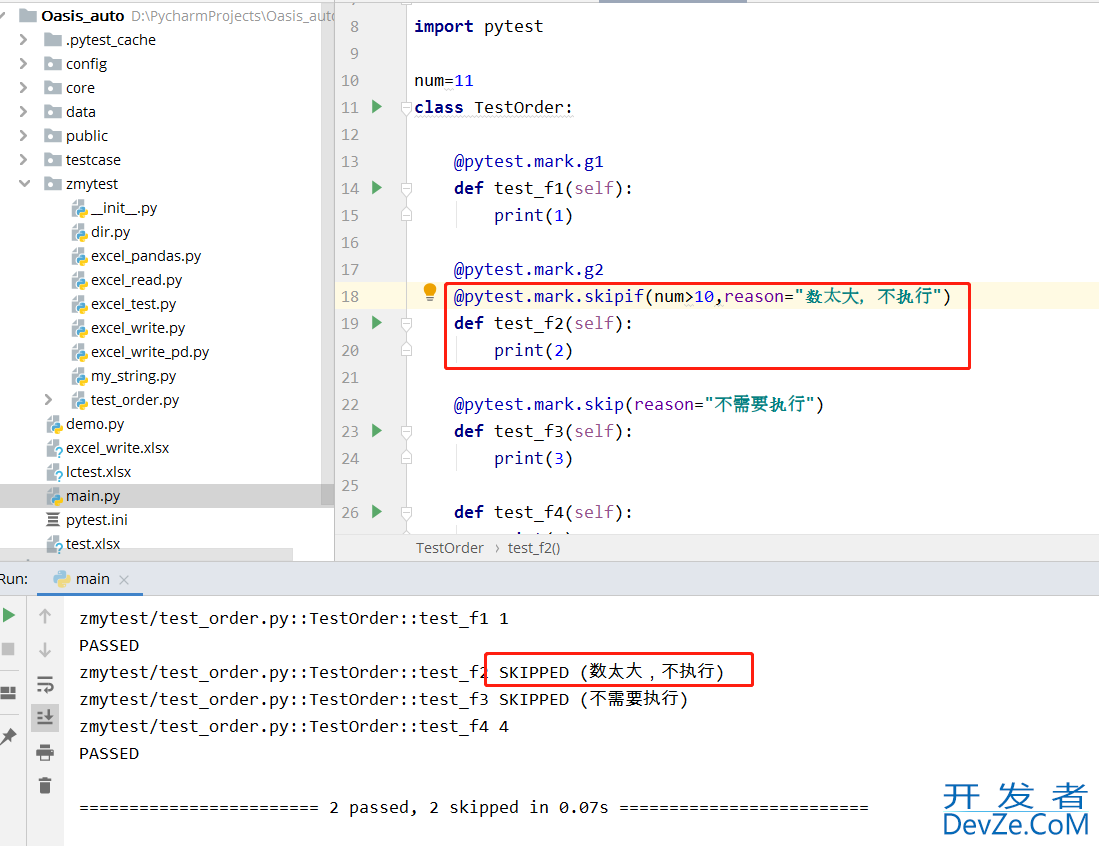Expand test_order.py structure in tree
Screen dimensions: 1099x846
pyautogui.click(x=48, y=400)
